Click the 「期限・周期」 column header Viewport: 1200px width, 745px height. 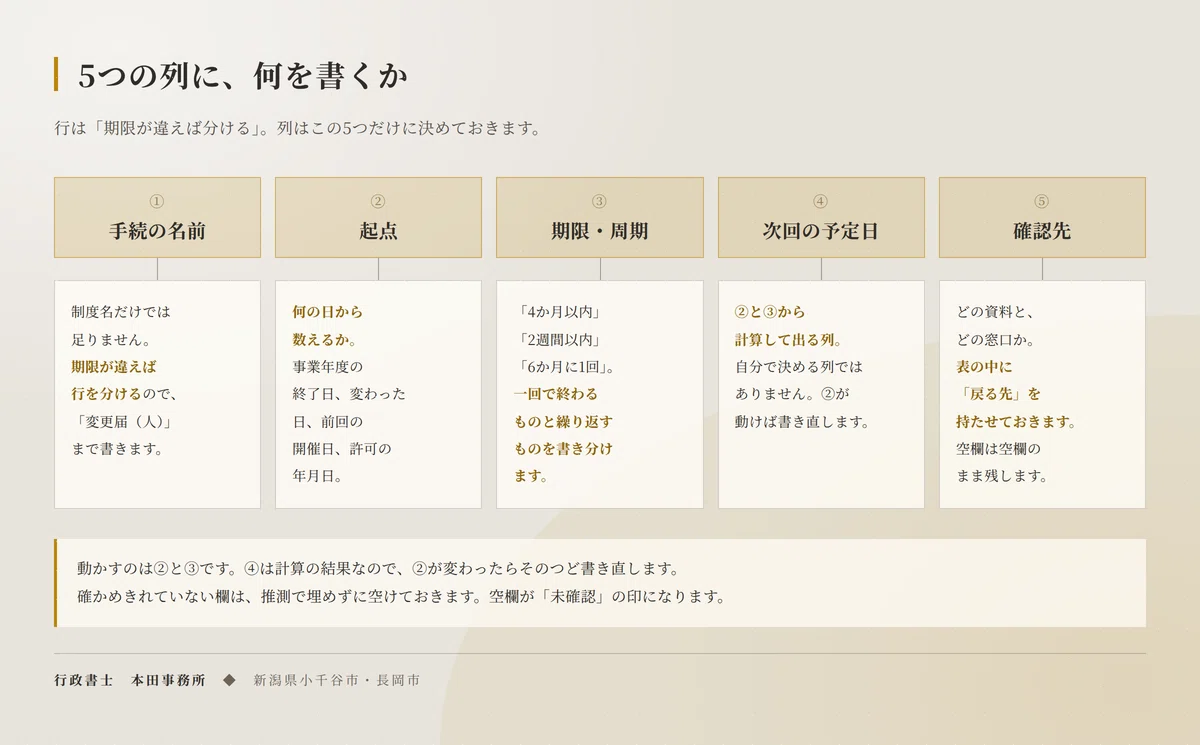point(600,218)
